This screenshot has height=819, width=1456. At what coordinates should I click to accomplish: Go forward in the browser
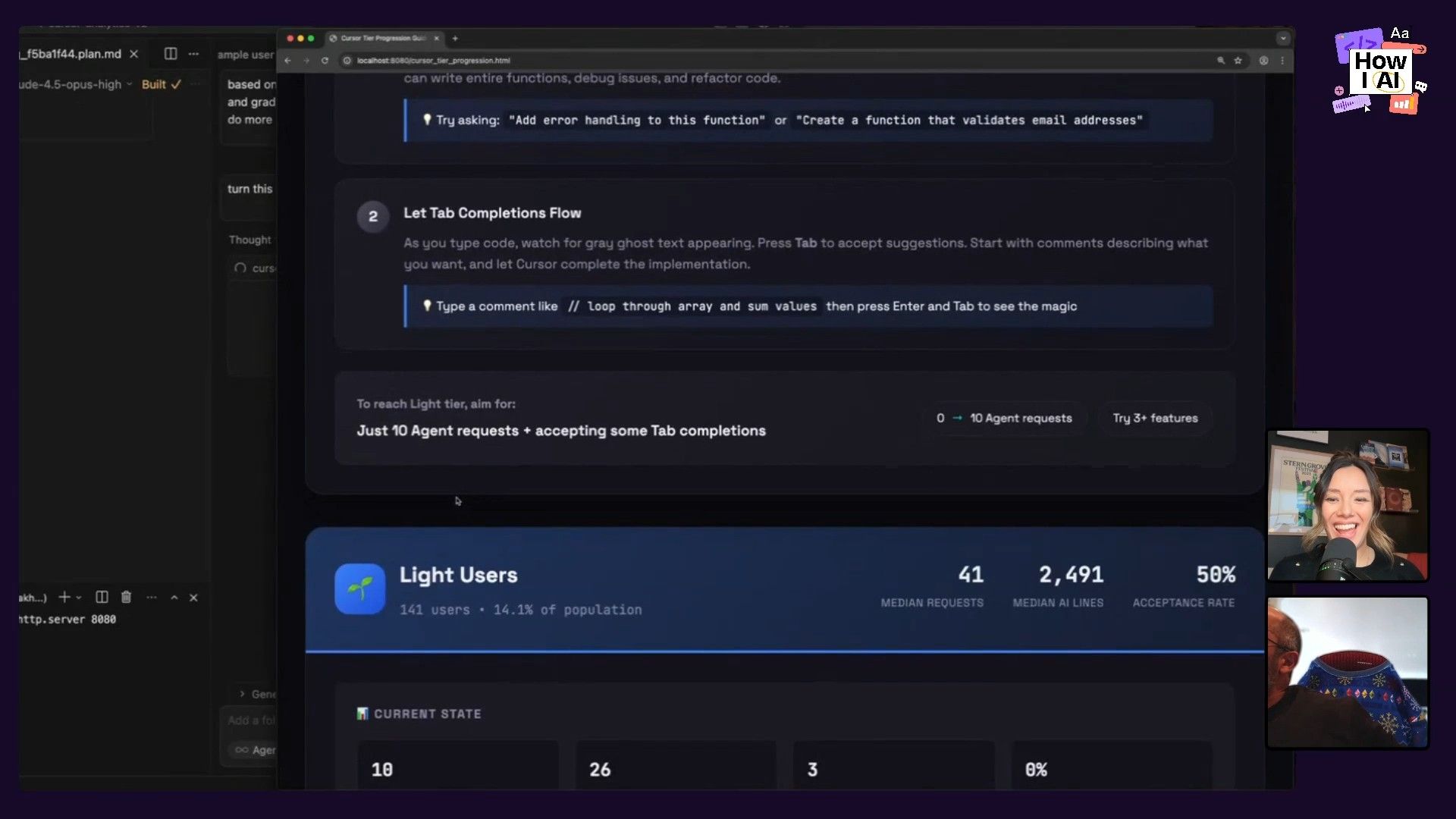(306, 61)
